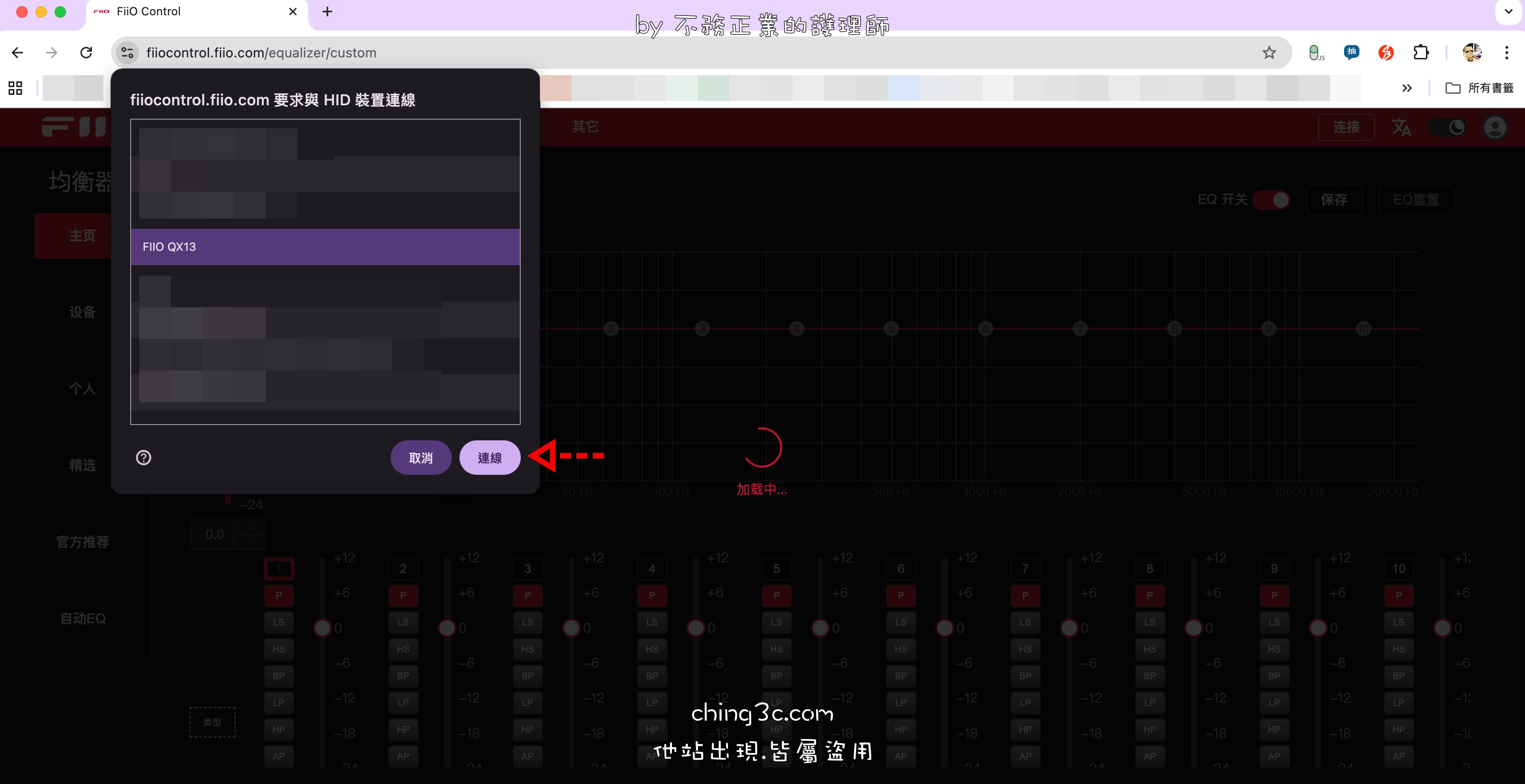Select the LS filter type for band 1
The image size is (1525, 784).
point(278,622)
